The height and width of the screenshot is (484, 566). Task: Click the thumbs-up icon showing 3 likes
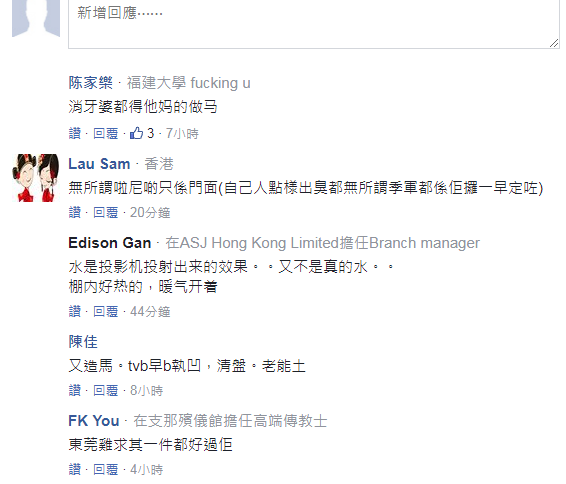pos(136,133)
